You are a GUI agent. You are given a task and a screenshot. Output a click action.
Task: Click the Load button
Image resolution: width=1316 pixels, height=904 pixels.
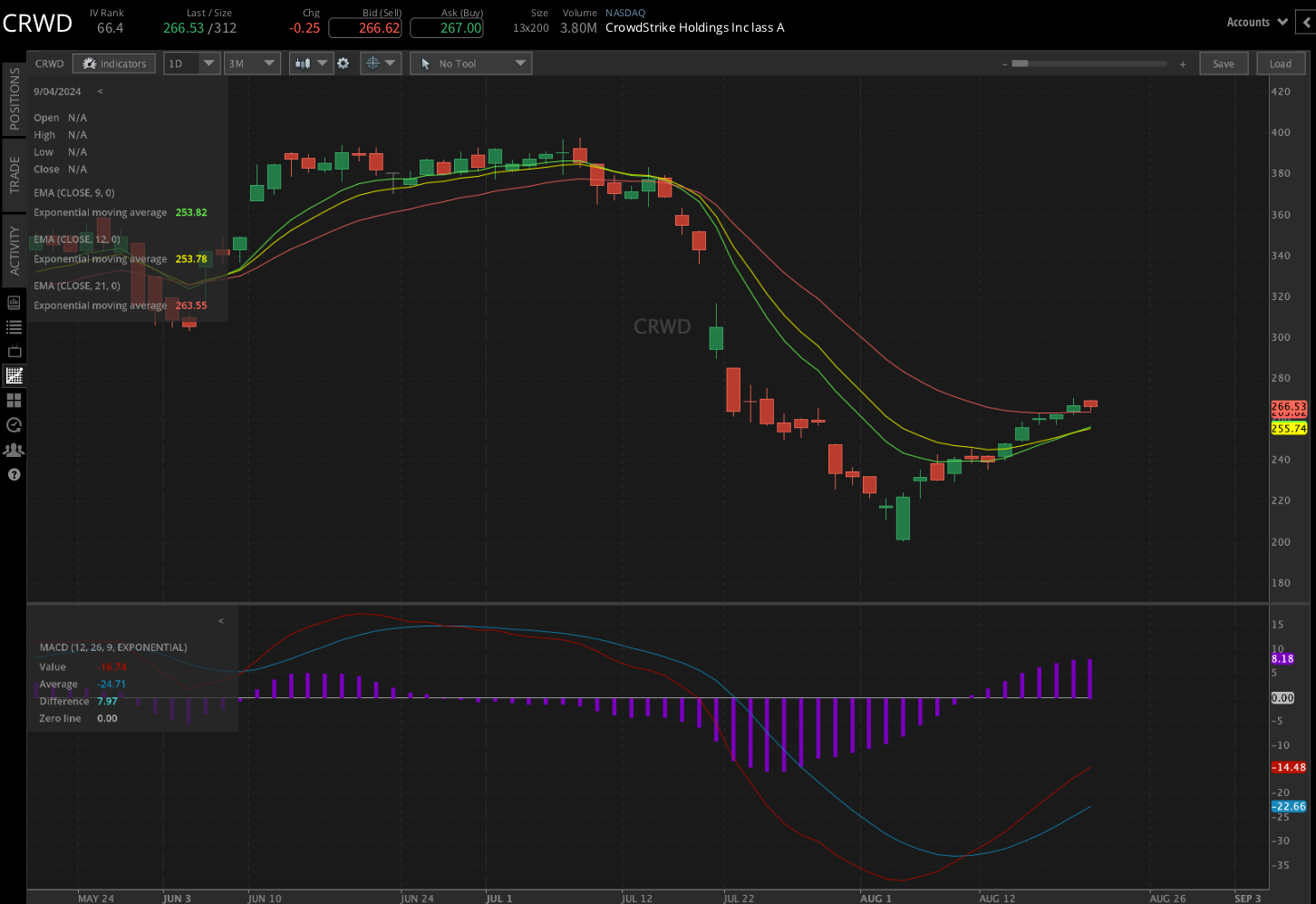1281,63
